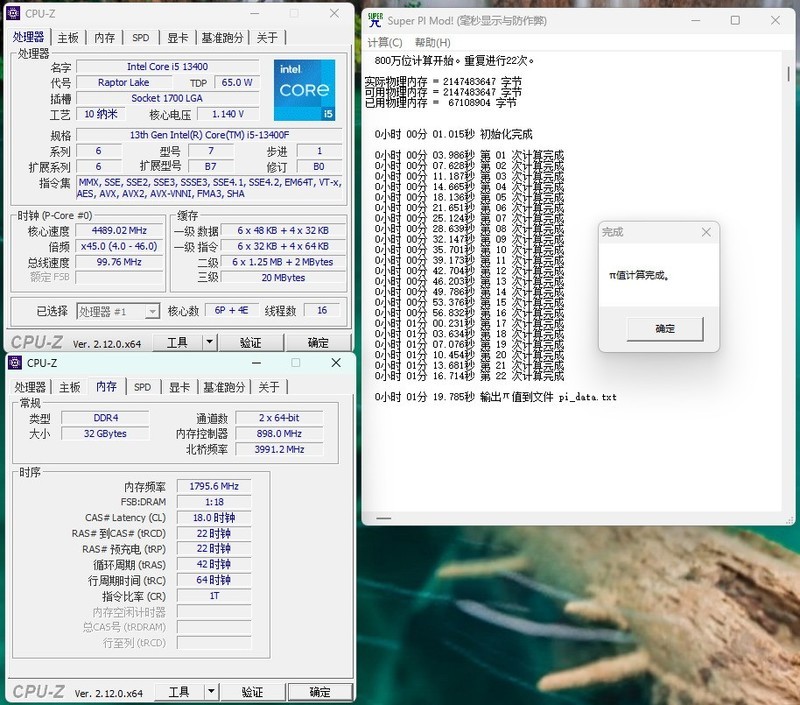800x705 pixels.
Task: Click 验证 button in top CPU-Z window
Action: point(251,343)
